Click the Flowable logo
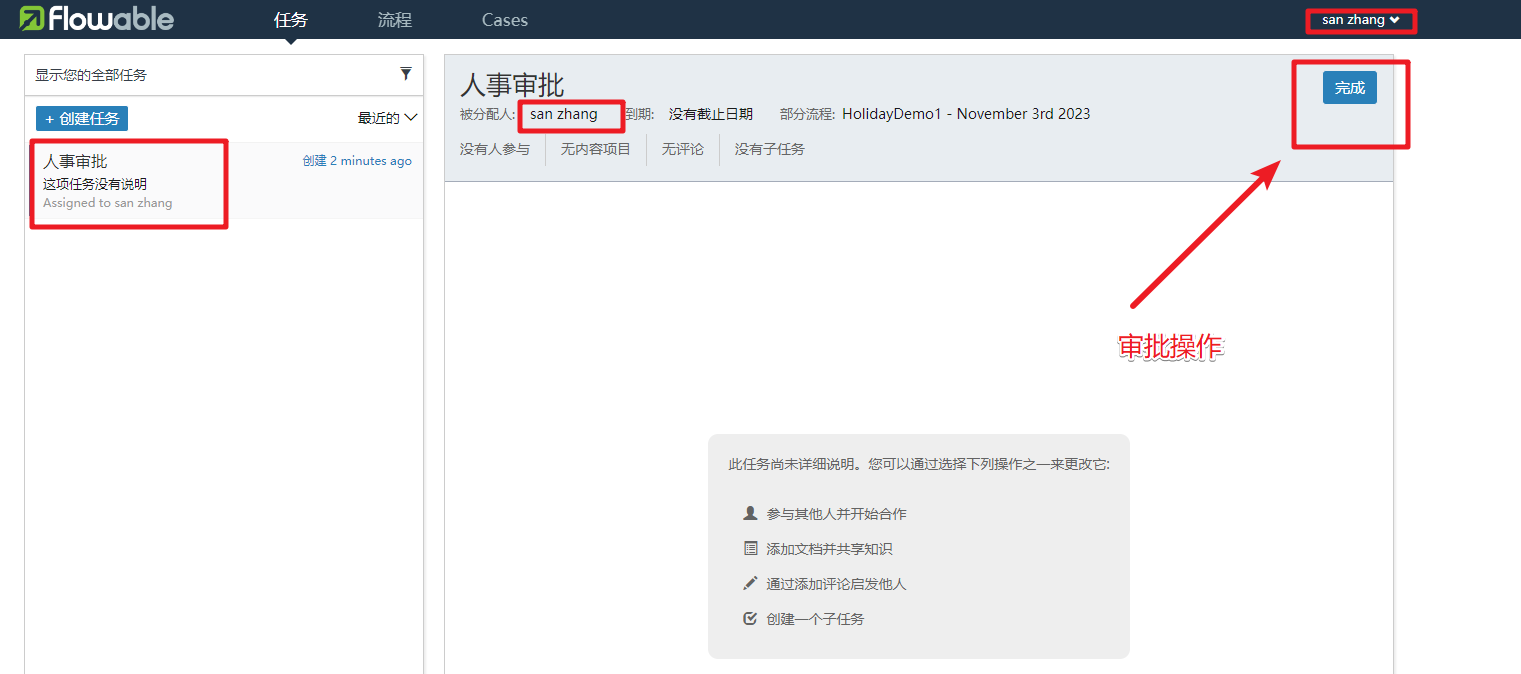The width and height of the screenshot is (1521, 674). point(97,19)
